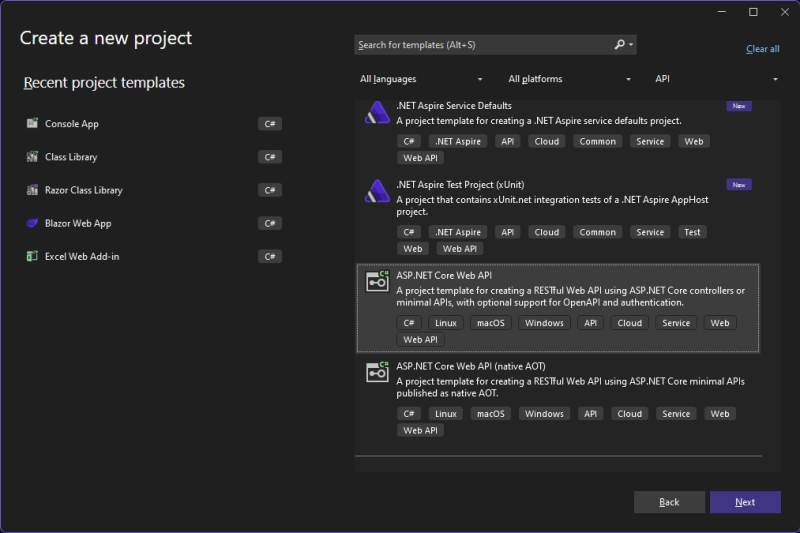This screenshot has height=533, width=800.
Task: Click the C# tag next to Console App
Action: point(270,123)
